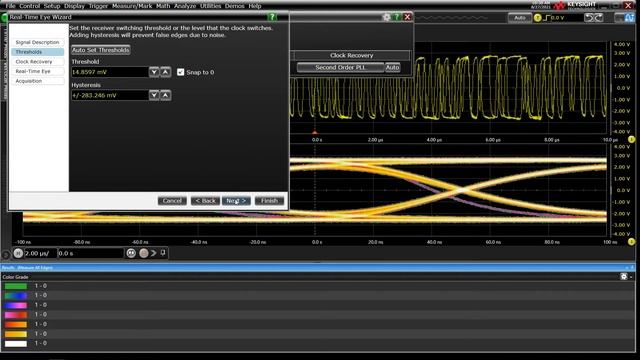Click the green color grade swatch

16,286
